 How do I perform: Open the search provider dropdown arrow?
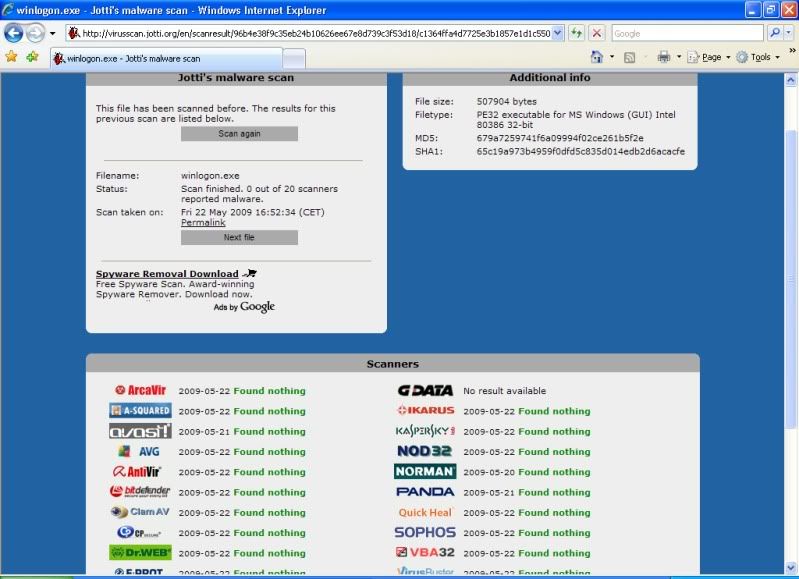point(788,33)
